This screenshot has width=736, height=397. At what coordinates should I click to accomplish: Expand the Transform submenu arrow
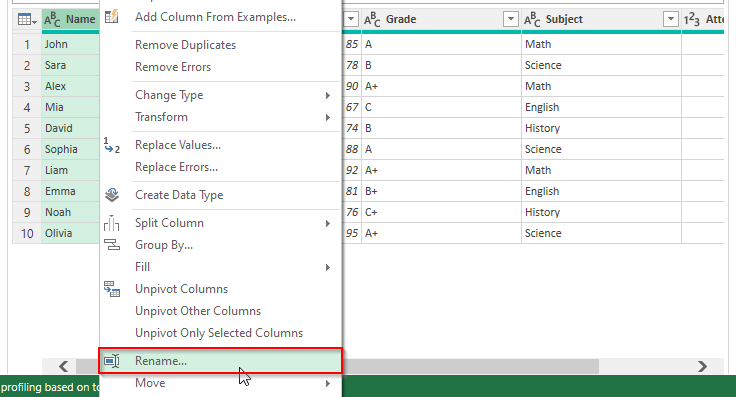pyautogui.click(x=328, y=117)
